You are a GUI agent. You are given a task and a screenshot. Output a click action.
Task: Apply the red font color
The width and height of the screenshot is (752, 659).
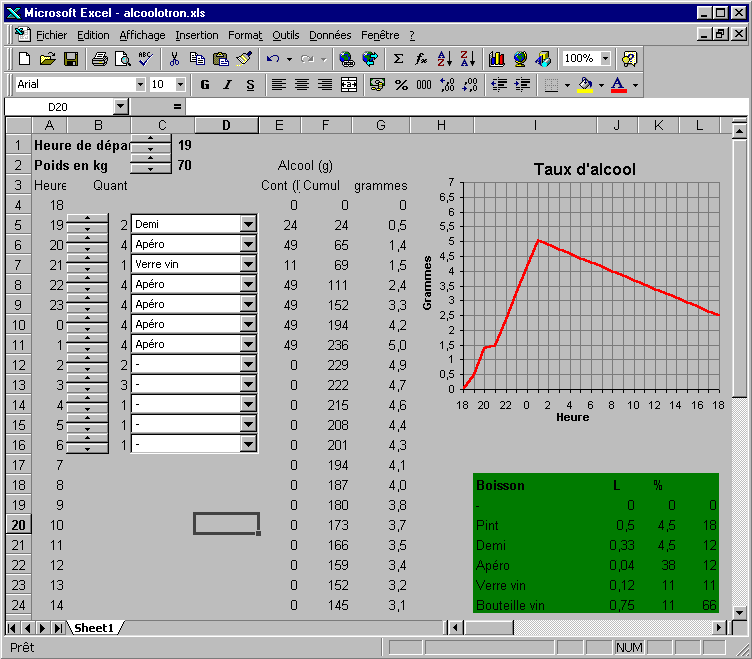click(x=619, y=85)
